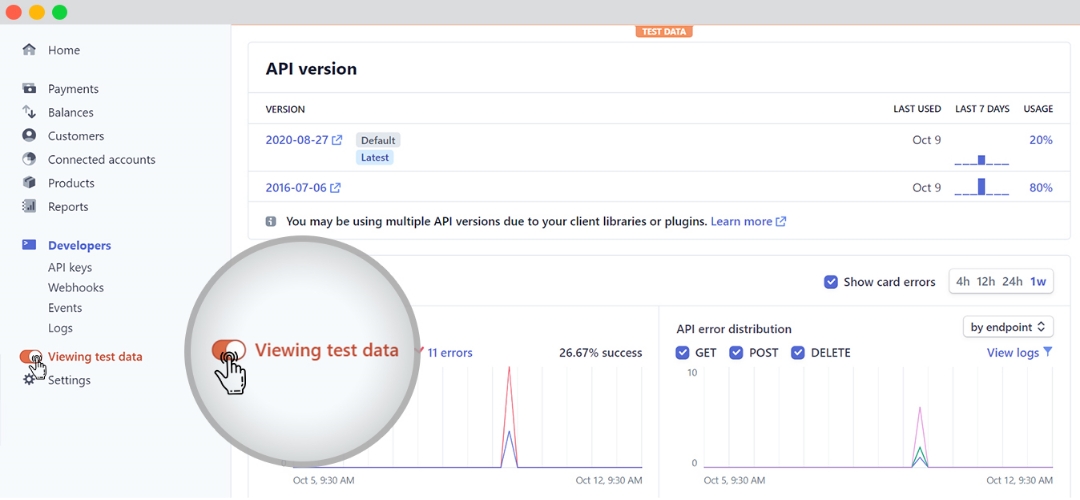Open Events under Developers
Viewport: 1080px width, 500px height.
[65, 308]
